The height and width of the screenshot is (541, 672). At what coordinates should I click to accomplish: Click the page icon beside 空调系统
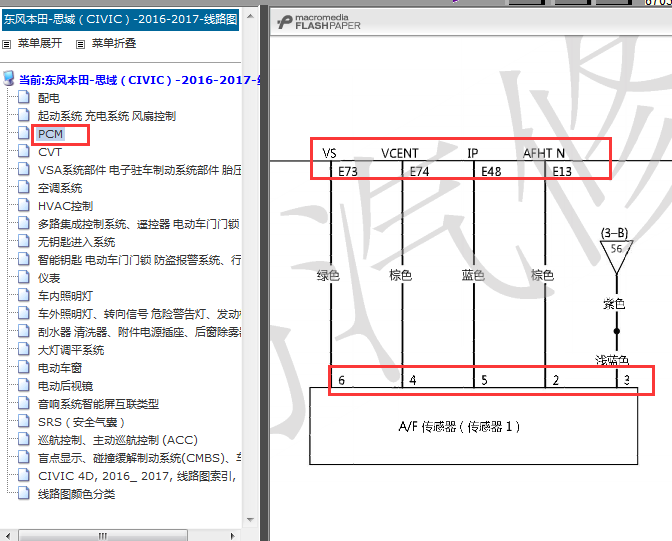[24, 187]
